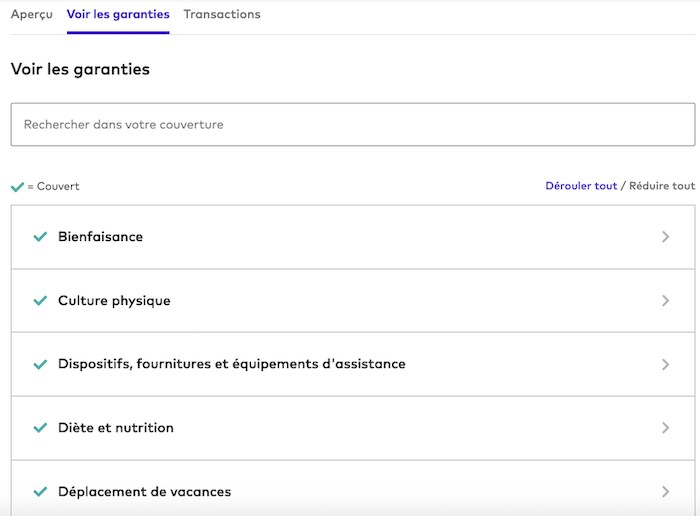Click the checkmark icon beside Bienfaisance
The image size is (700, 516).
point(40,237)
